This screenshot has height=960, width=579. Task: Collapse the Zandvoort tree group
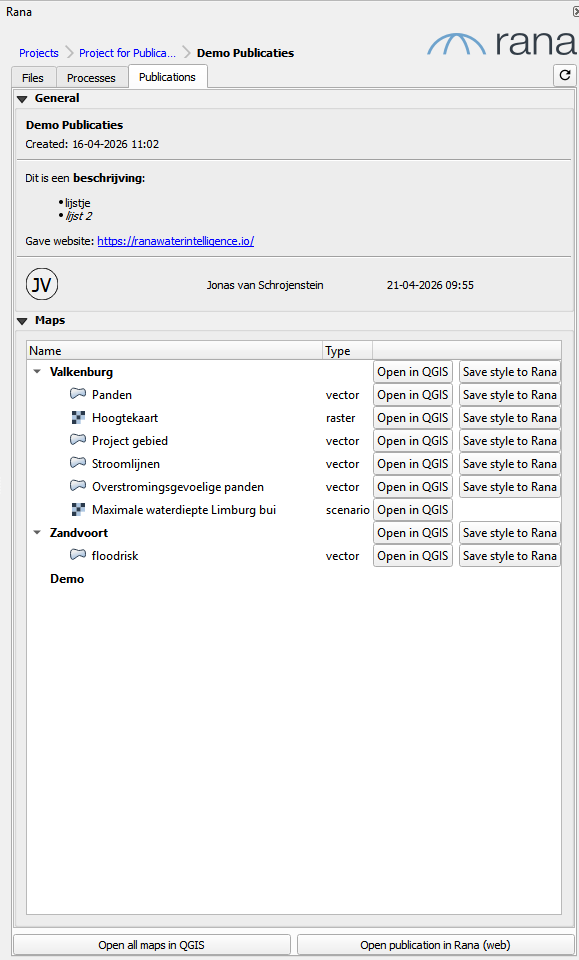(x=37, y=533)
